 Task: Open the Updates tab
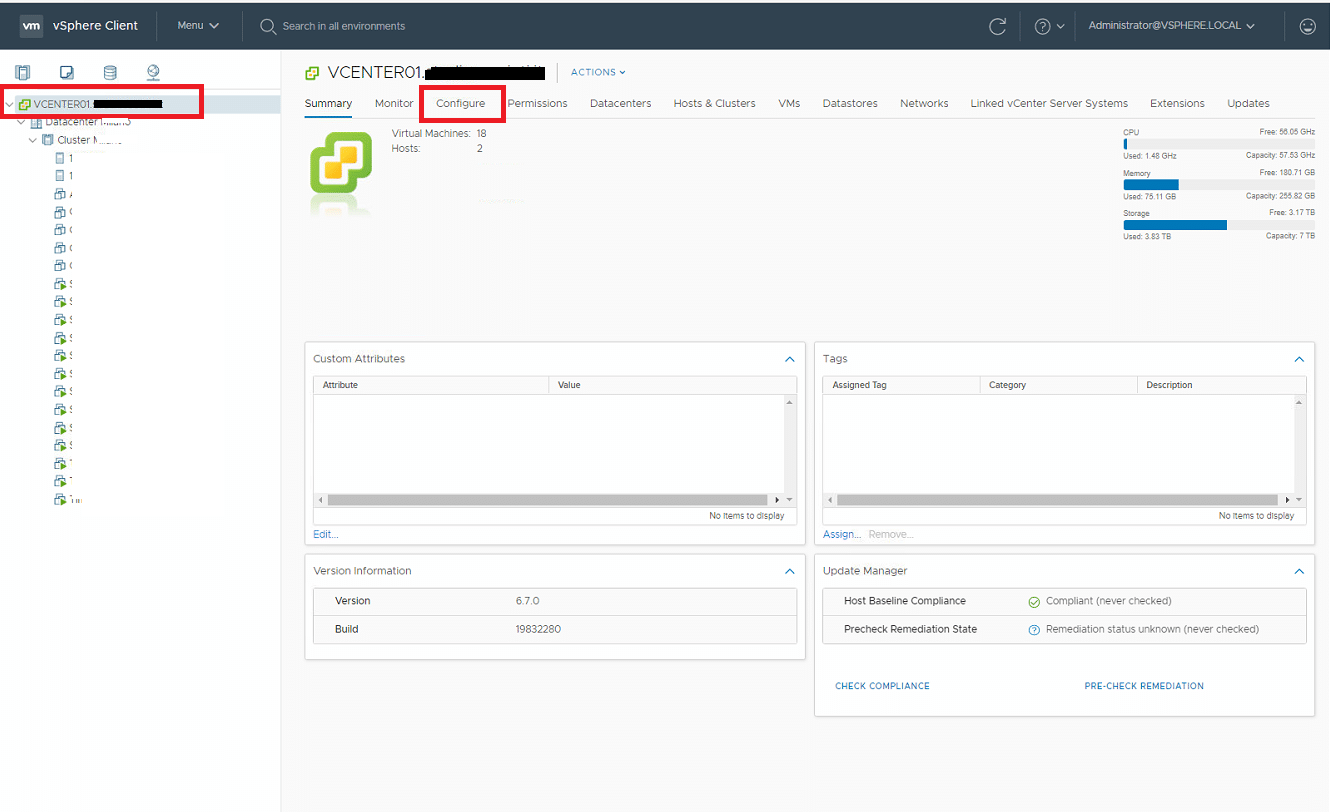(x=1248, y=103)
